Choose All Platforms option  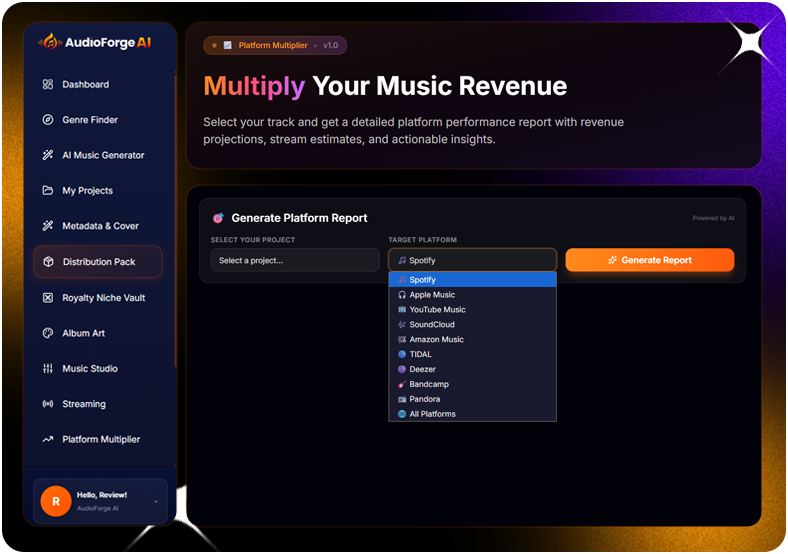472,414
